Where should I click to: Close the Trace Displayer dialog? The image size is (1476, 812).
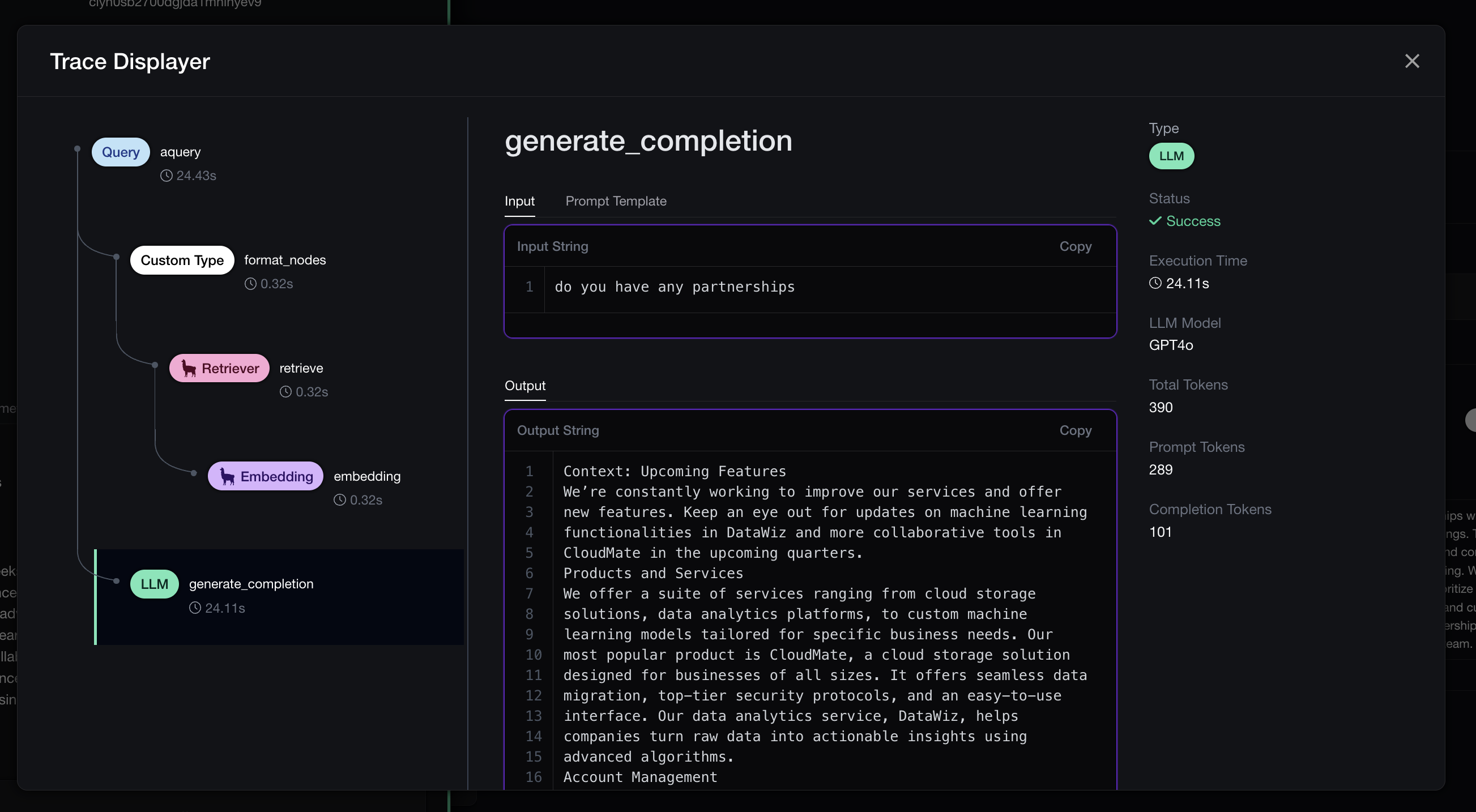pos(1411,61)
